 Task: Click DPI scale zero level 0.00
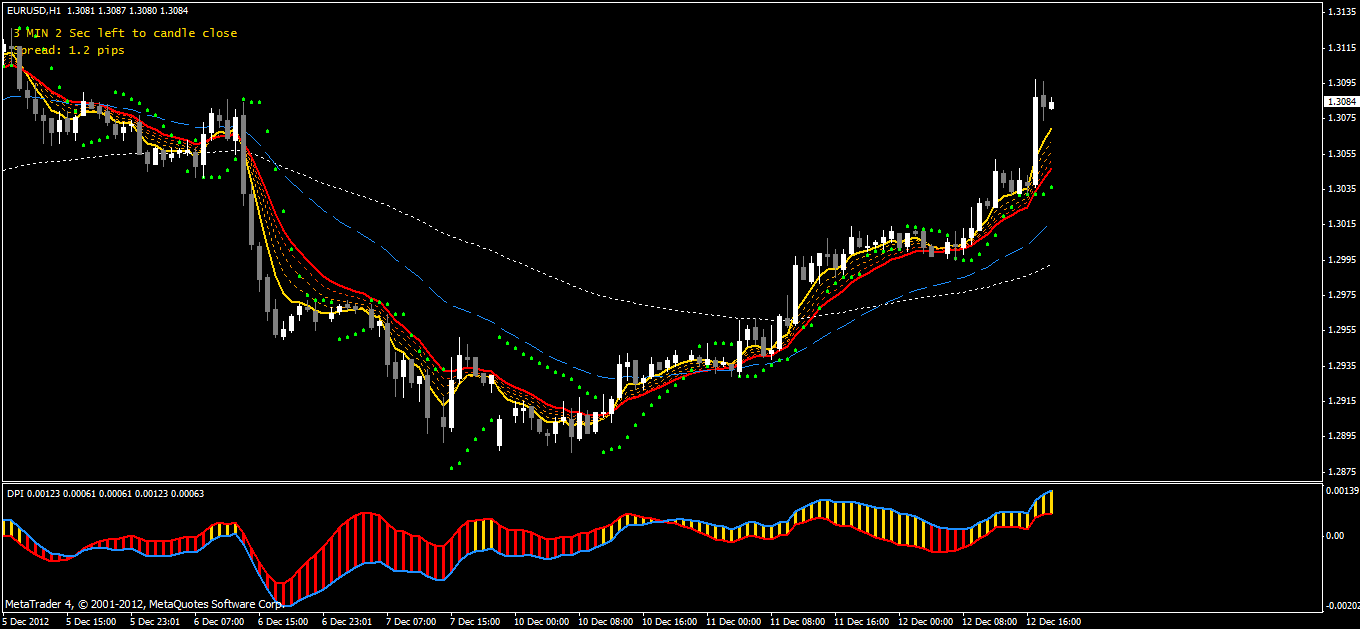pyautogui.click(x=1335, y=536)
